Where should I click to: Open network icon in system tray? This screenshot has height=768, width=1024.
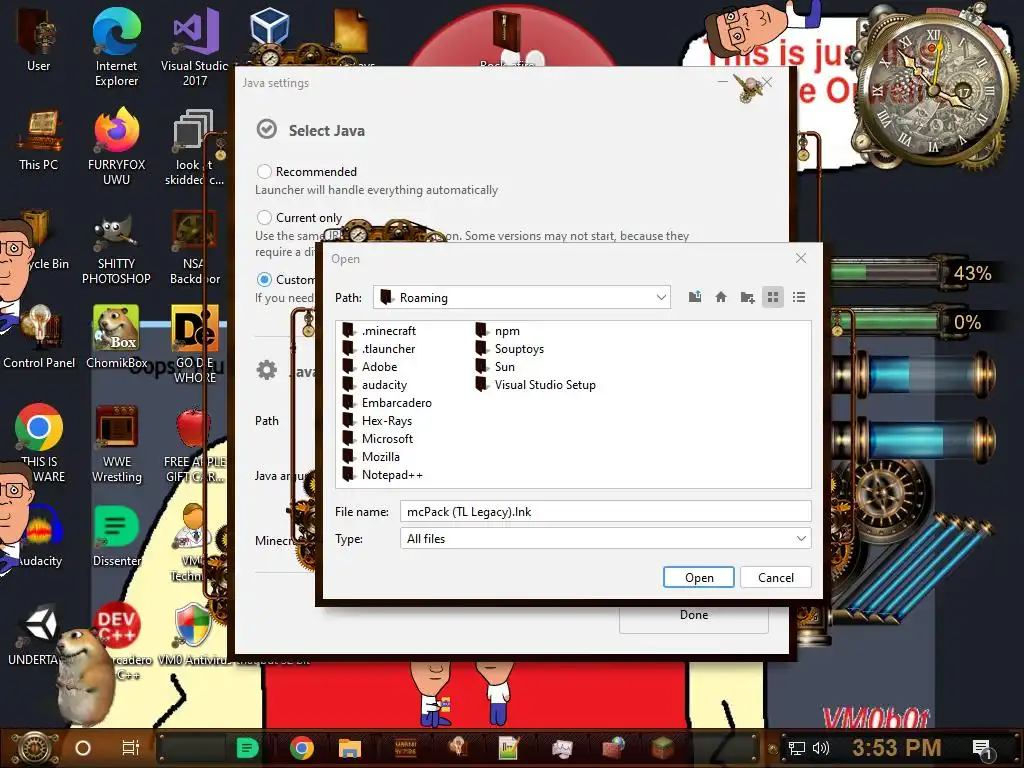pyautogui.click(x=797, y=748)
